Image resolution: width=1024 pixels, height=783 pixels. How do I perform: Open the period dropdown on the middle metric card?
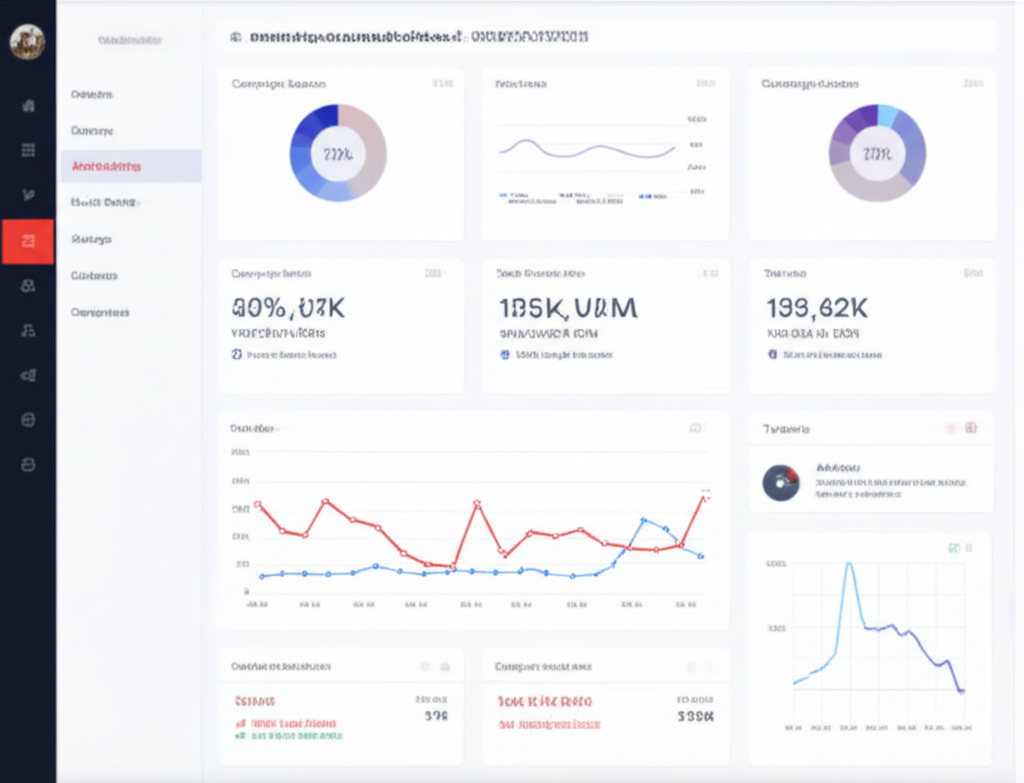coord(713,273)
